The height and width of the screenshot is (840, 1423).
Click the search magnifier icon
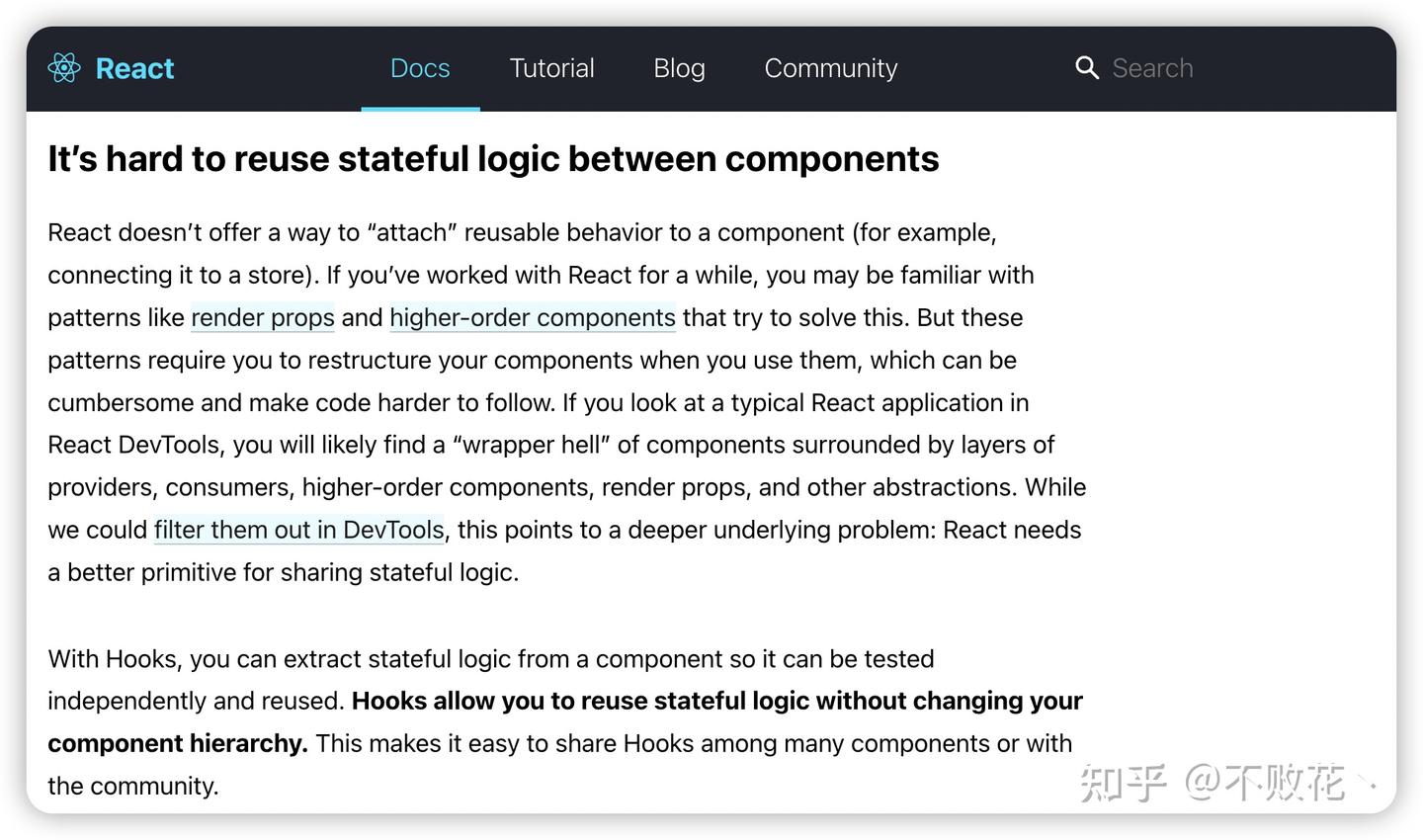click(1087, 67)
